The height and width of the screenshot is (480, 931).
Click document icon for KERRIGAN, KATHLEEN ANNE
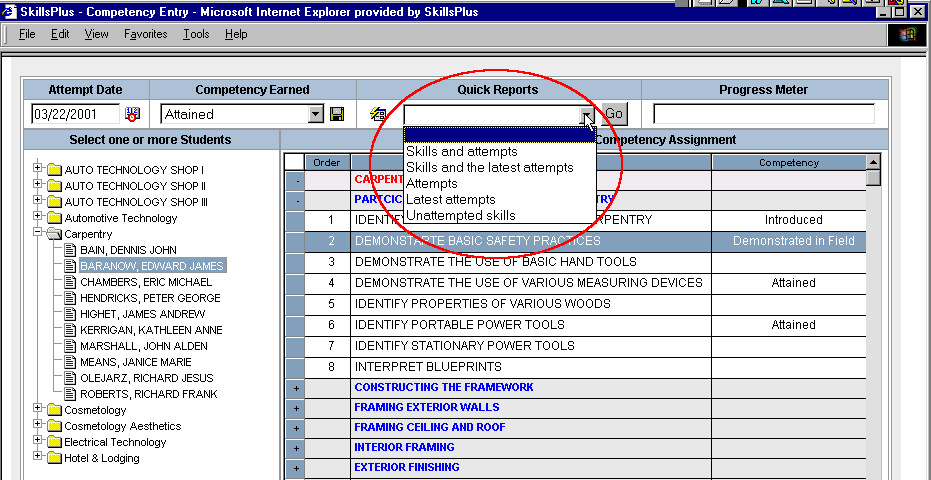click(71, 330)
